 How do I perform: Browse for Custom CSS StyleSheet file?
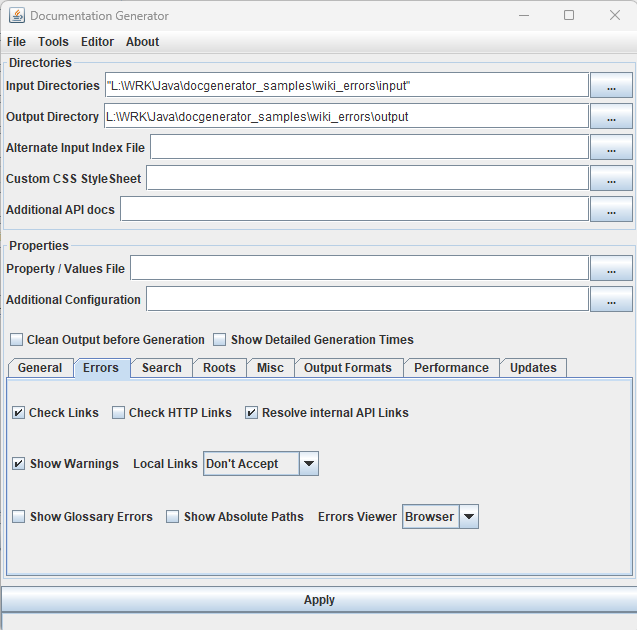[x=611, y=178]
